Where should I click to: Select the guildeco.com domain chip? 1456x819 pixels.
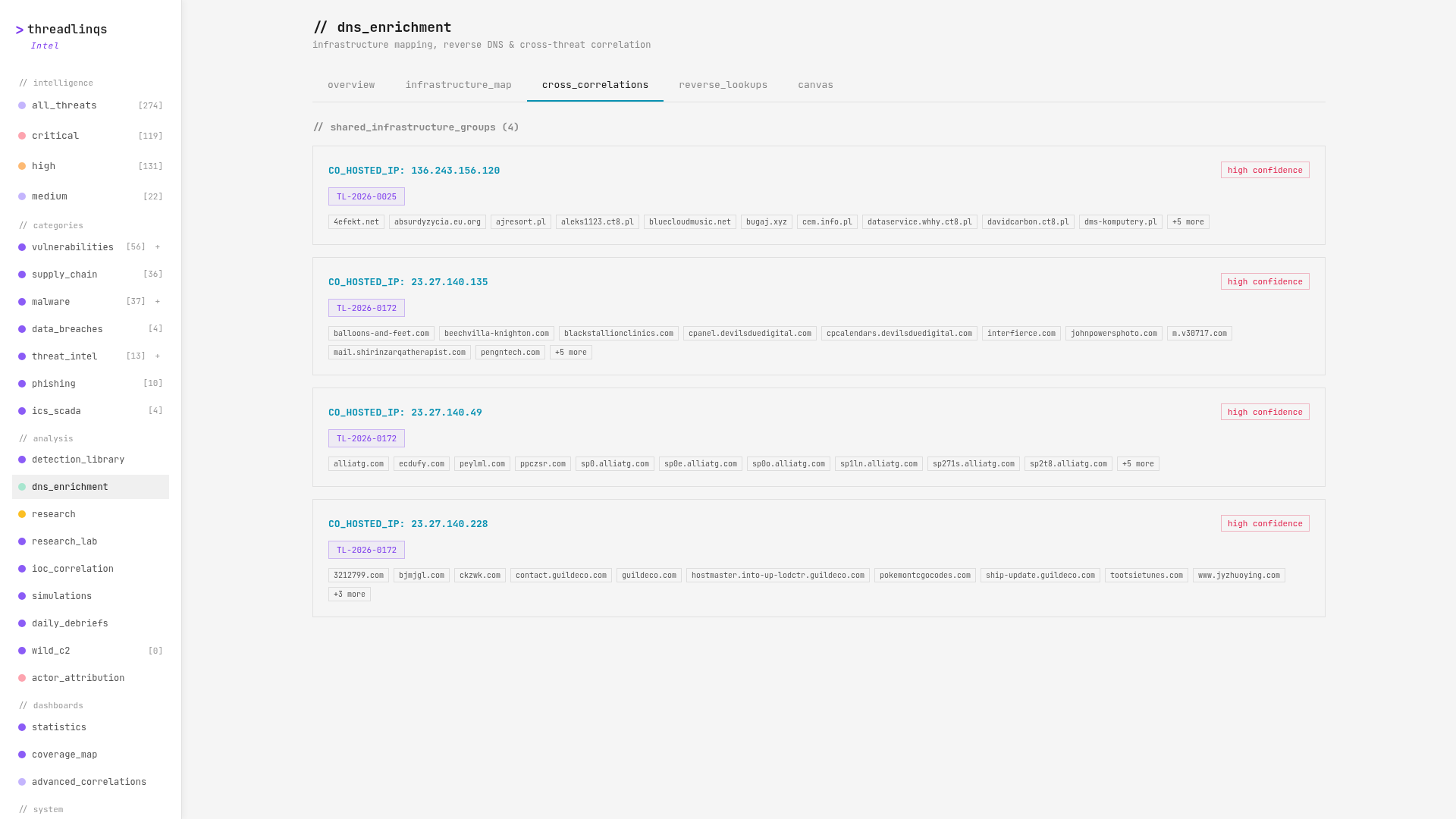point(649,575)
